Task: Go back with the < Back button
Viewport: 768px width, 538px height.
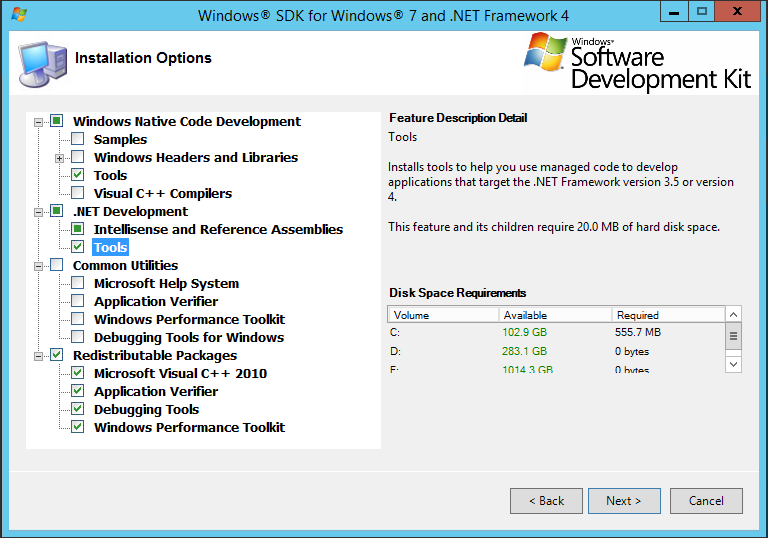Action: [x=546, y=501]
